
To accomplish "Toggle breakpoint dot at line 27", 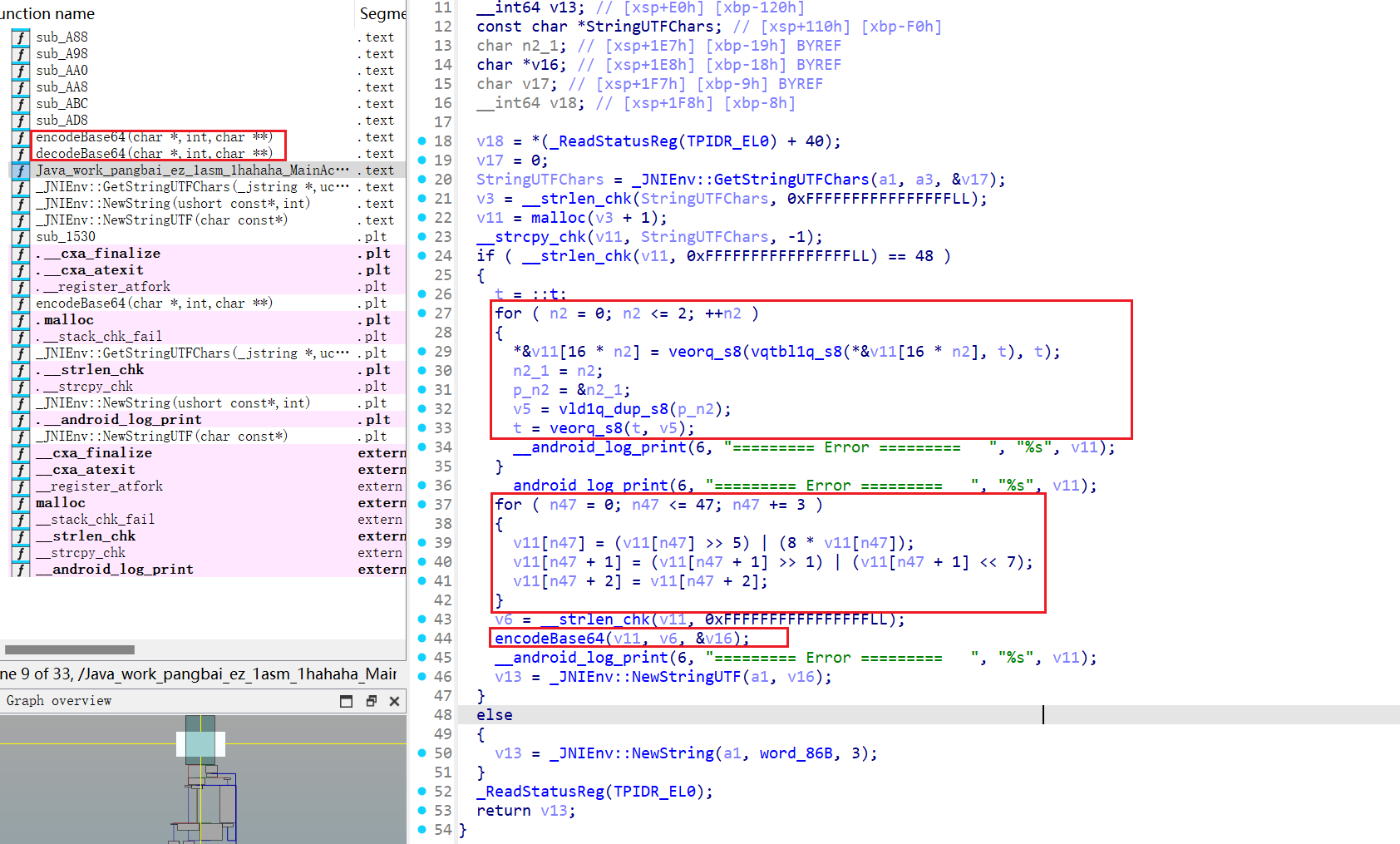I will [x=422, y=313].
